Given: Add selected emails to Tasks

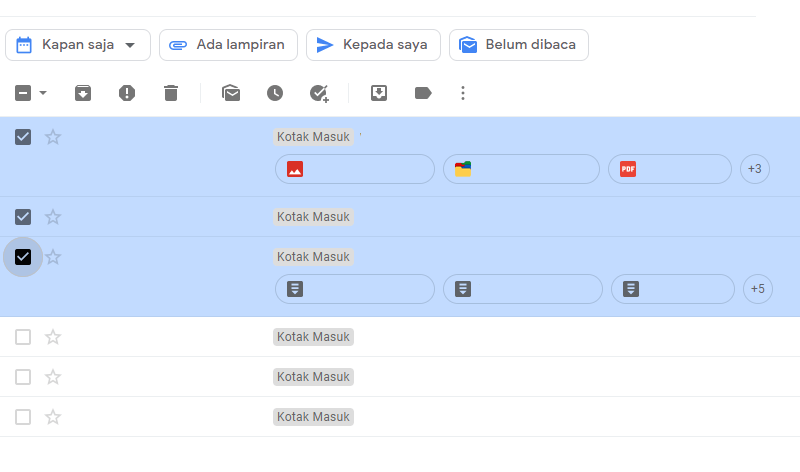Looking at the screenshot, I should click(319, 93).
